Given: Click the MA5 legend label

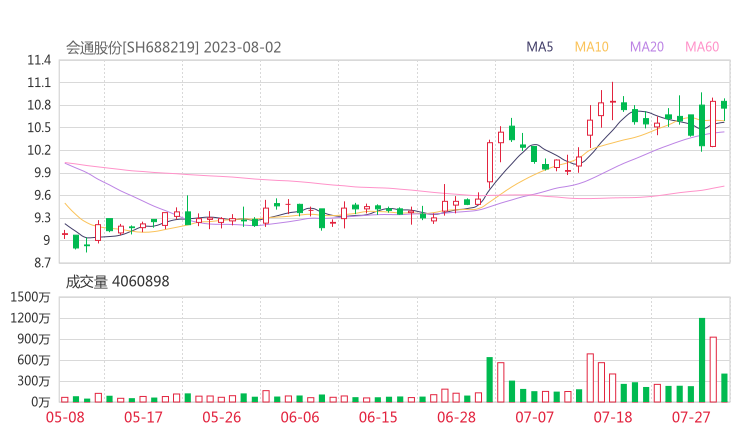Looking at the screenshot, I should (x=539, y=47).
